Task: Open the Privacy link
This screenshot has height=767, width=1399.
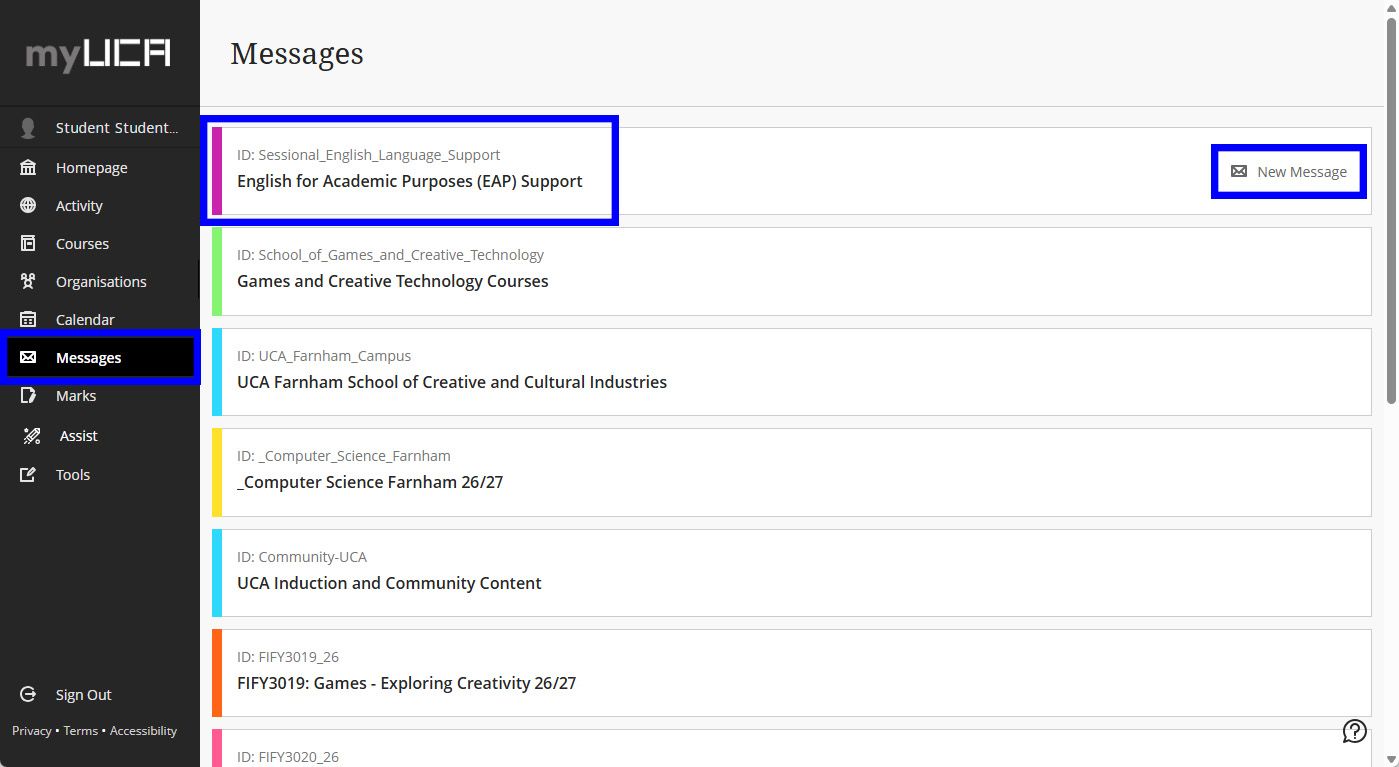Action: pyautogui.click(x=32, y=731)
